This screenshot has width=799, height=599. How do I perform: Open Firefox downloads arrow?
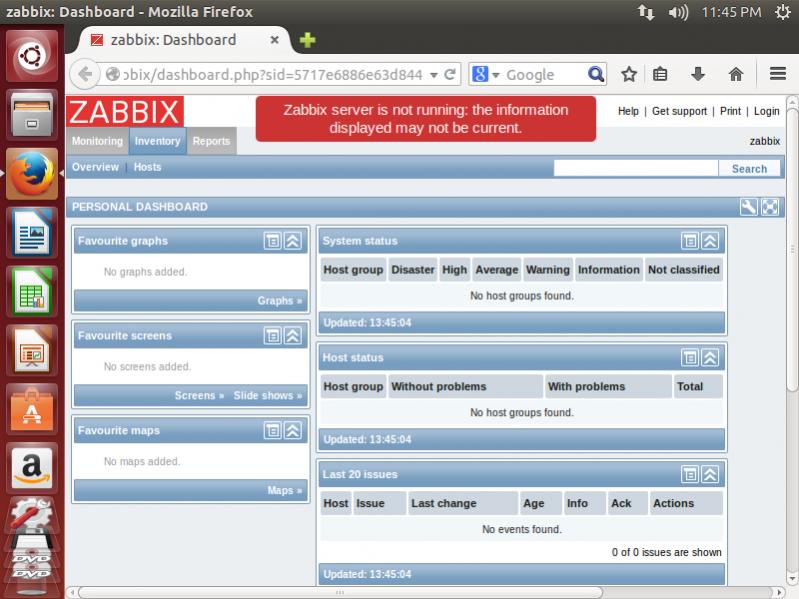point(698,74)
